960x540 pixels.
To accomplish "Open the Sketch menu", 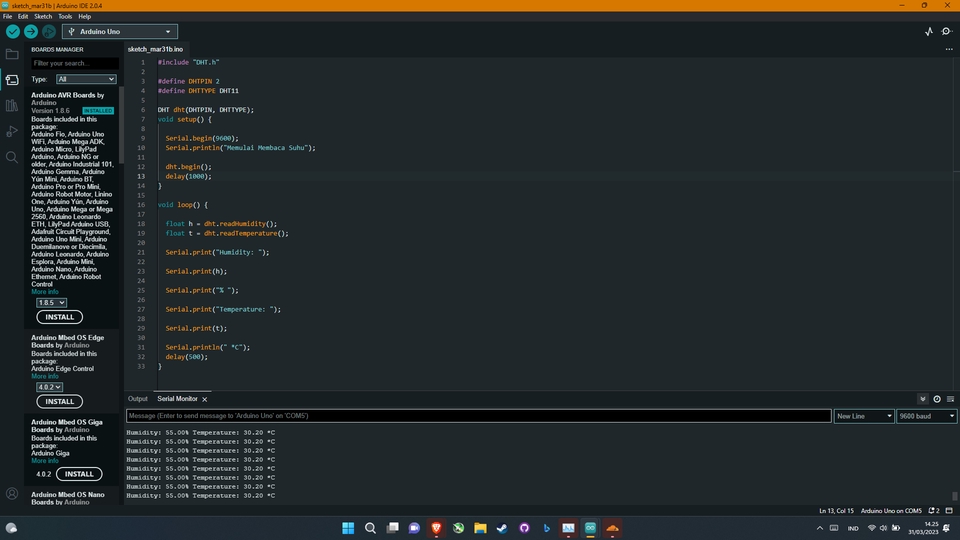I will tap(43, 17).
